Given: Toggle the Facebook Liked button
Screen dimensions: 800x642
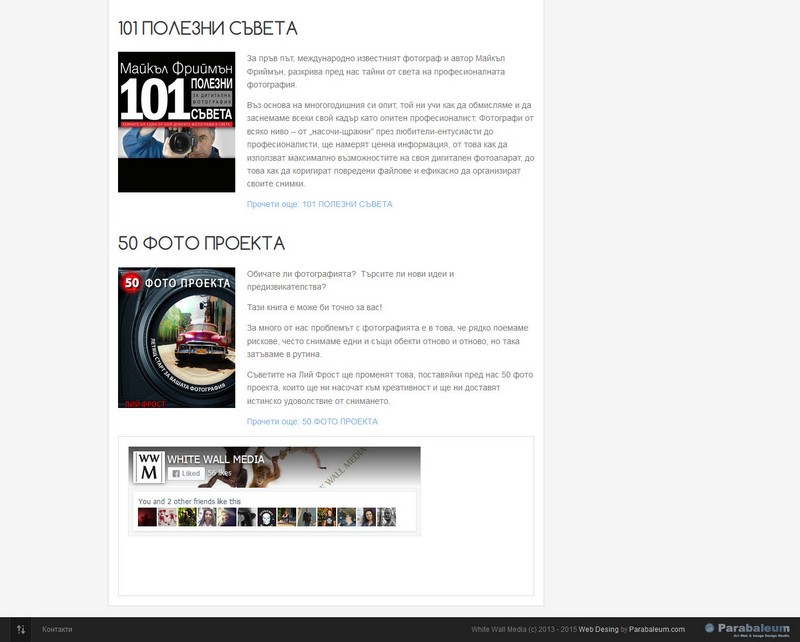Looking at the screenshot, I should point(186,474).
